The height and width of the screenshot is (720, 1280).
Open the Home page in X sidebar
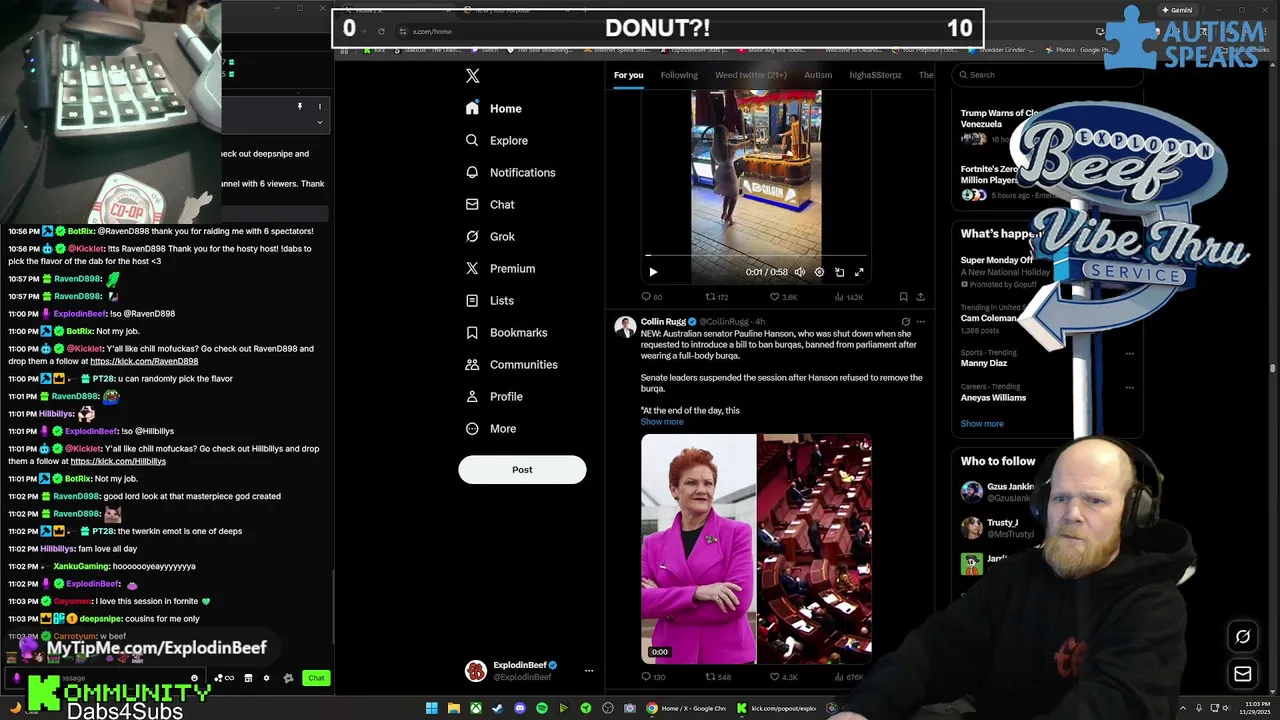[x=494, y=108]
